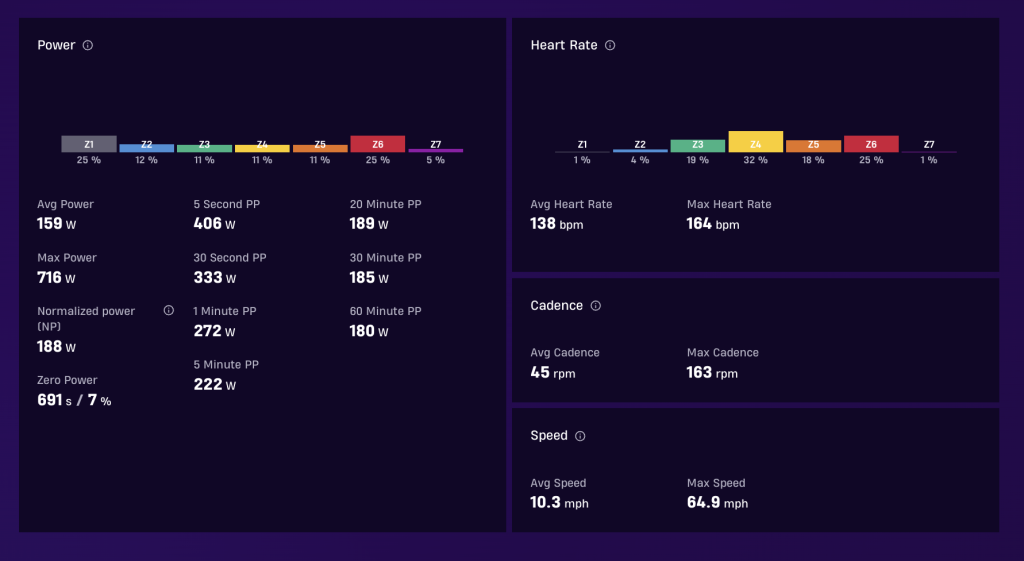The width and height of the screenshot is (1024, 561).
Task: Click the Max Speed 64.9 mph value
Action: click(718, 502)
